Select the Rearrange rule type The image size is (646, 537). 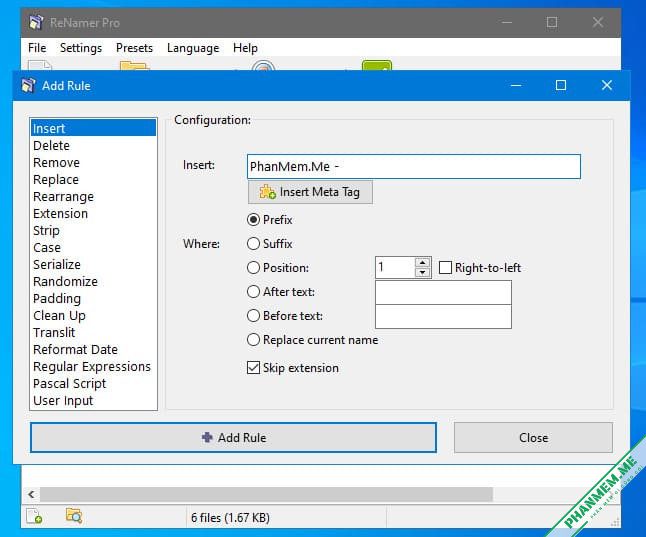pos(93,197)
